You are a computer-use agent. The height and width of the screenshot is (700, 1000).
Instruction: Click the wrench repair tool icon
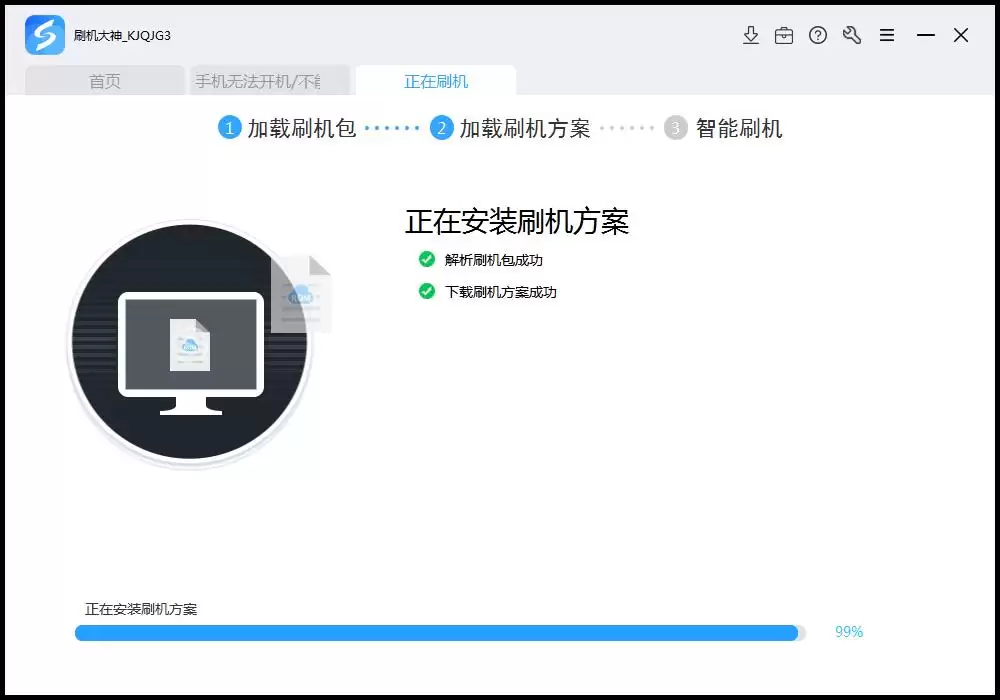[852, 34]
